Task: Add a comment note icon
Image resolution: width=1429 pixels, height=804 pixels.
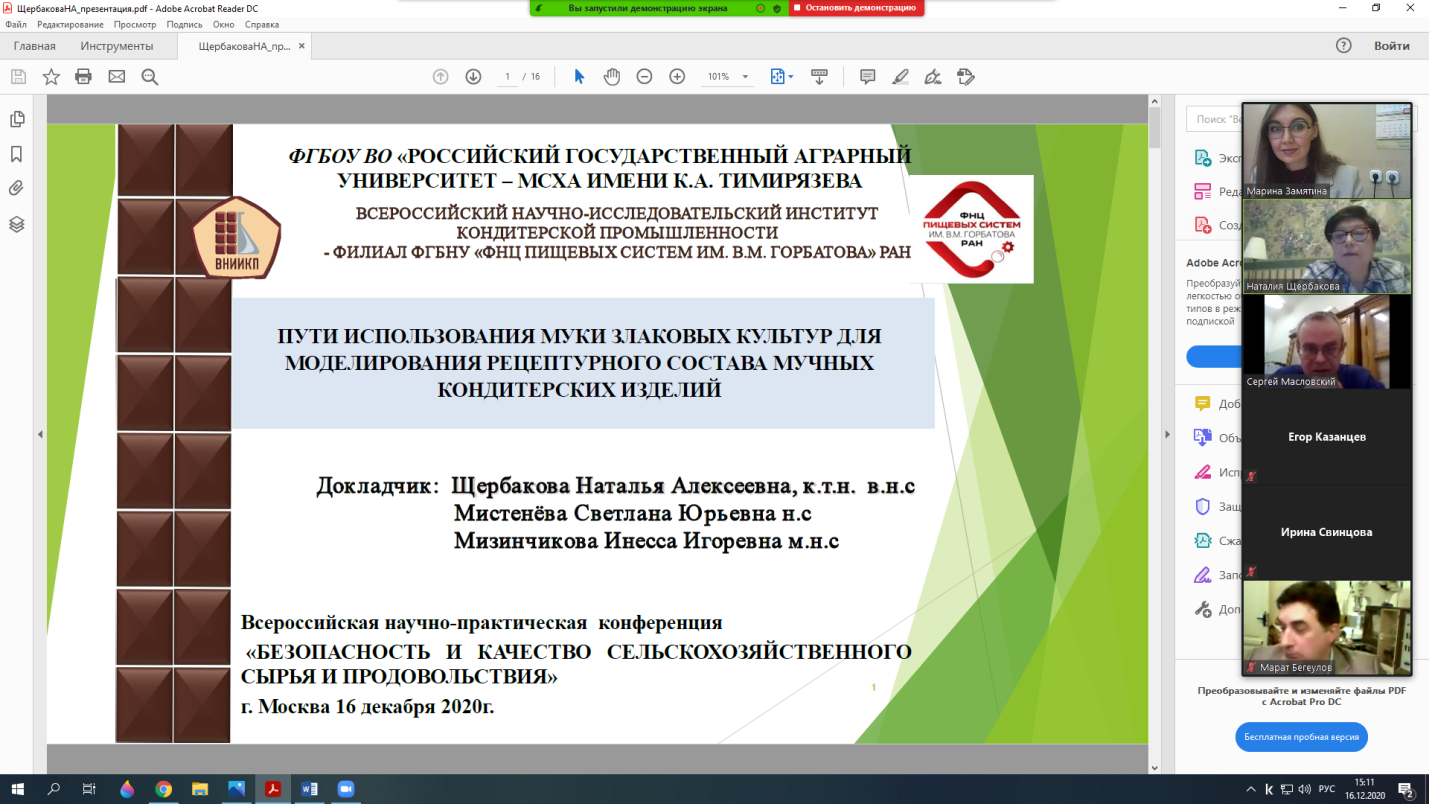Action: pos(867,77)
